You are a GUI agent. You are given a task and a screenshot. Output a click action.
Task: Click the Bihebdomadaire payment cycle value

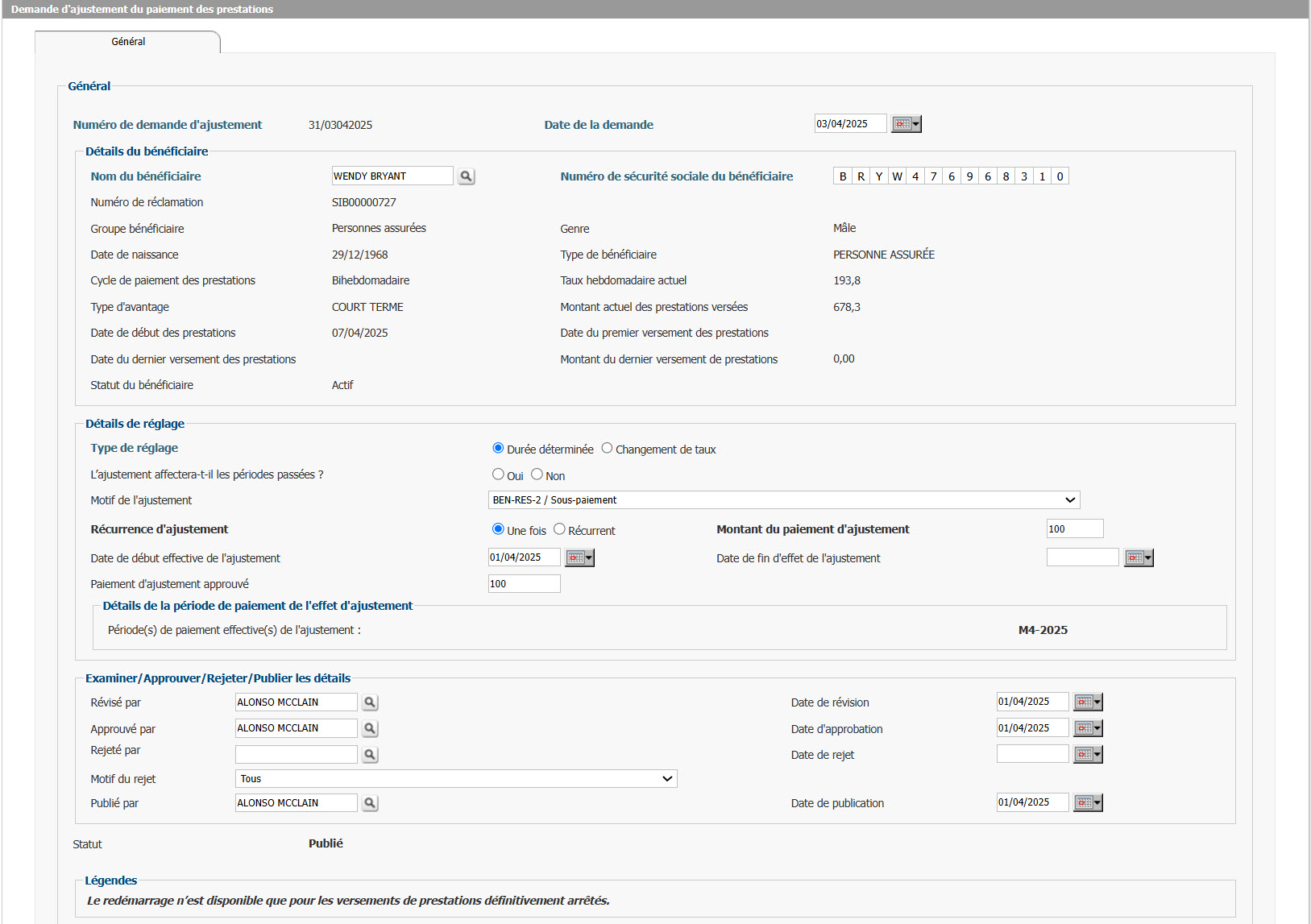pos(371,280)
